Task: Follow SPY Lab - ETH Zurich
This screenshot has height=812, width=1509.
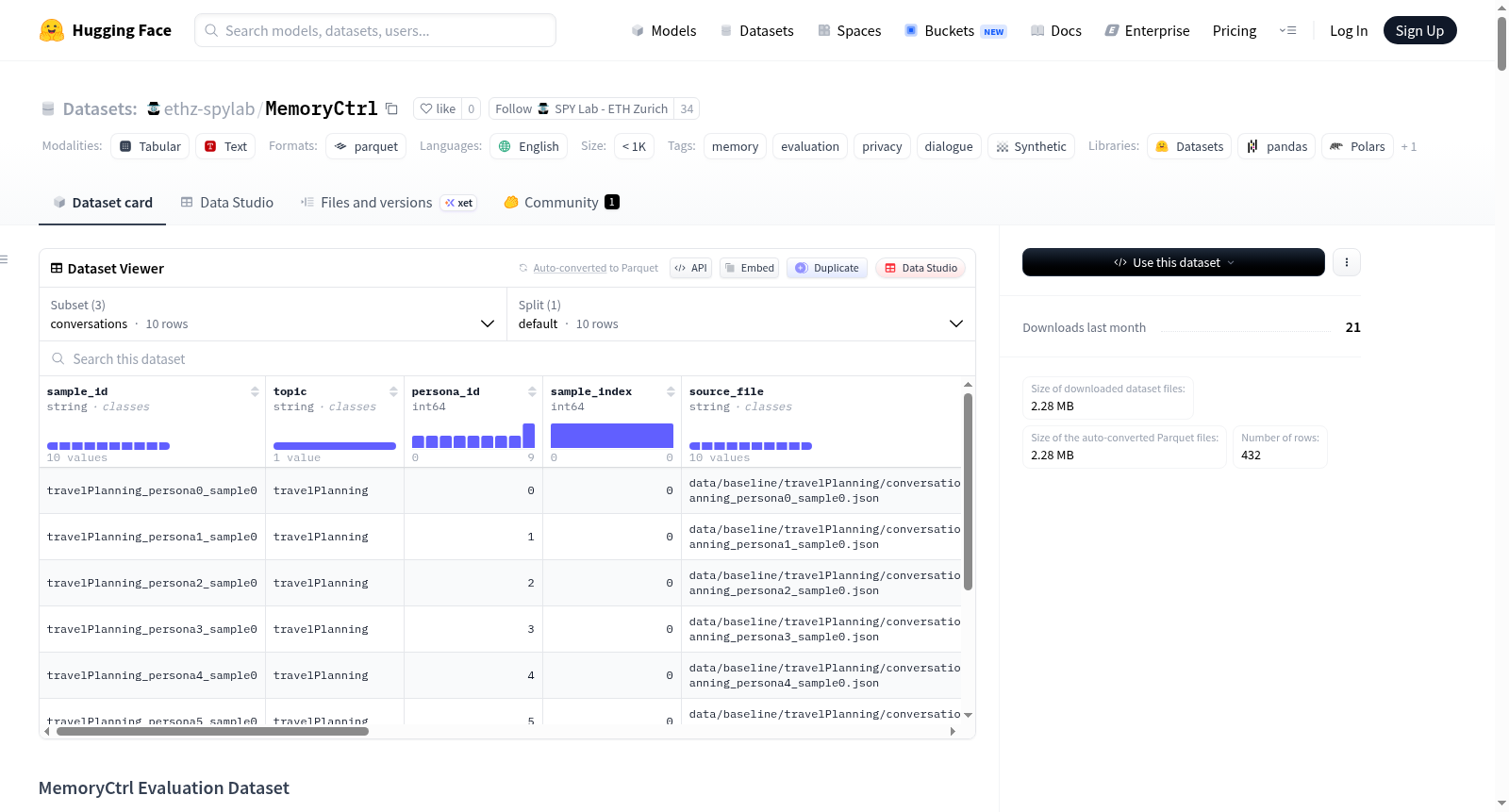Action: [x=581, y=108]
